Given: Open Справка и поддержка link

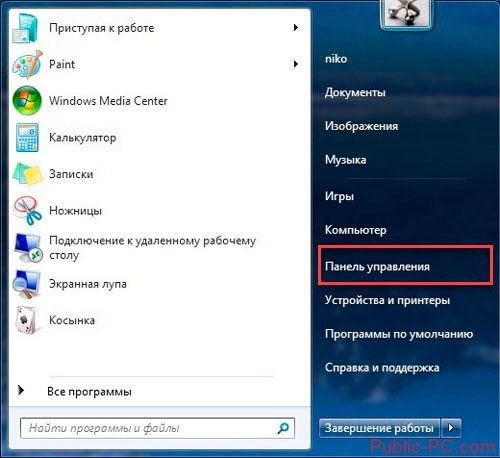Looking at the screenshot, I should (382, 368).
